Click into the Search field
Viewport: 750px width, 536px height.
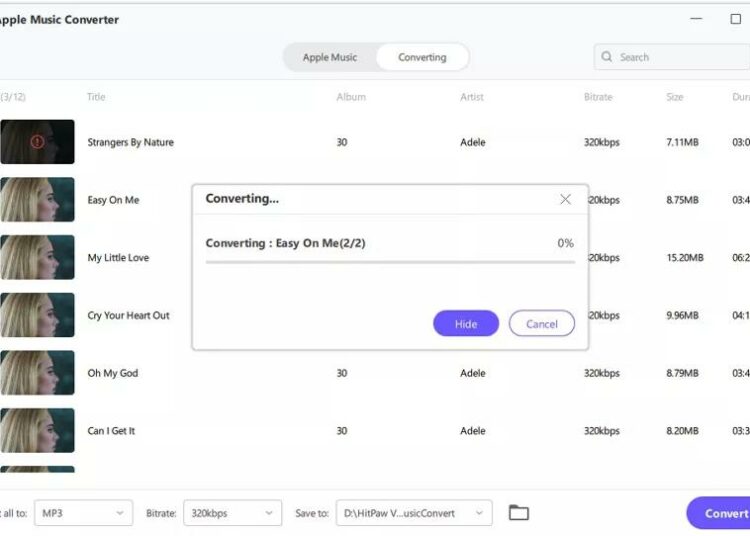click(672, 57)
